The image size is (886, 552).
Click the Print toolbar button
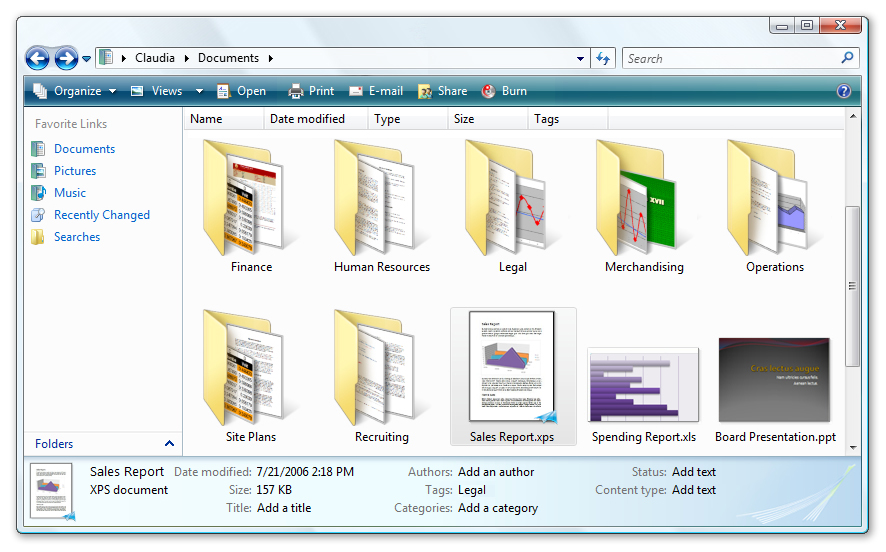coord(311,91)
